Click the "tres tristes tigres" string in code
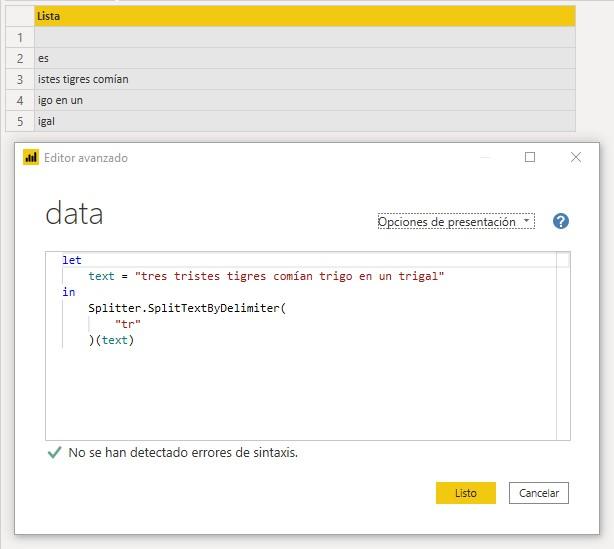 pyautogui.click(x=288, y=276)
